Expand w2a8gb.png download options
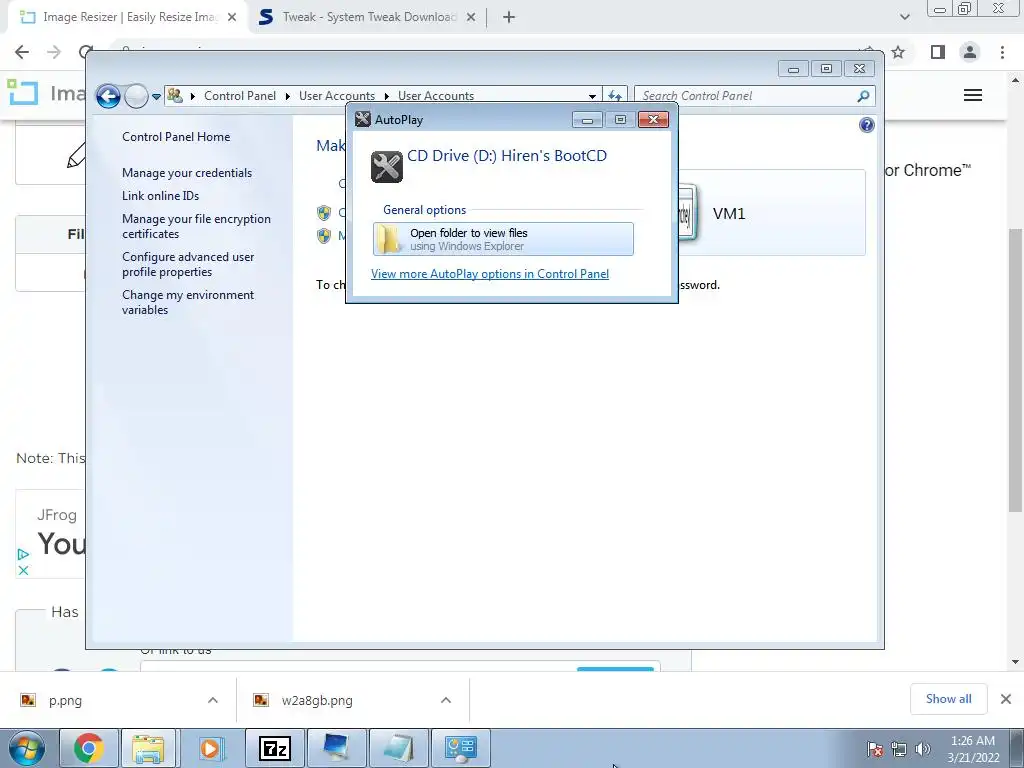The width and height of the screenshot is (1024, 768). (446, 700)
